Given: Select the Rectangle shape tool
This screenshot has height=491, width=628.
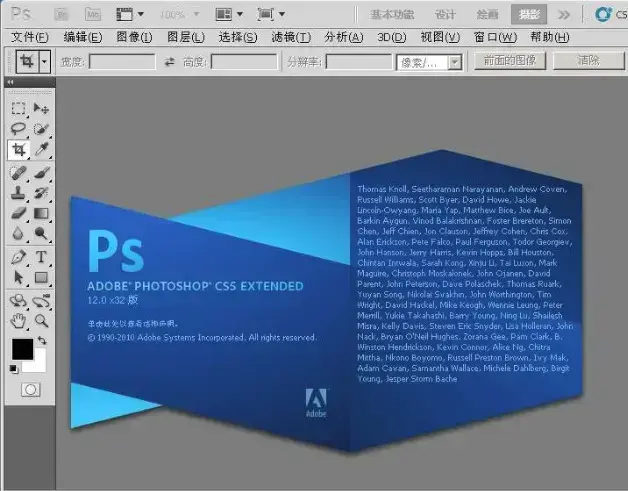Looking at the screenshot, I should (41, 277).
